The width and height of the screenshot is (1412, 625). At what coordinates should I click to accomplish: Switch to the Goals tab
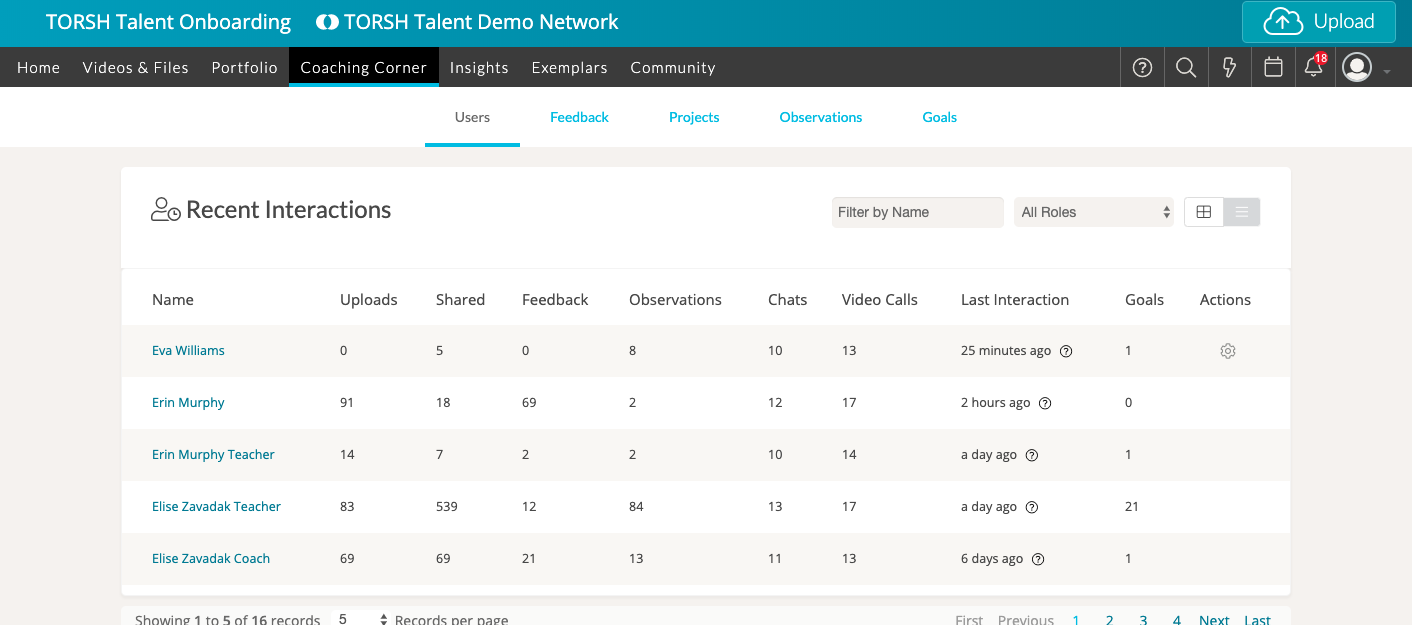point(939,117)
